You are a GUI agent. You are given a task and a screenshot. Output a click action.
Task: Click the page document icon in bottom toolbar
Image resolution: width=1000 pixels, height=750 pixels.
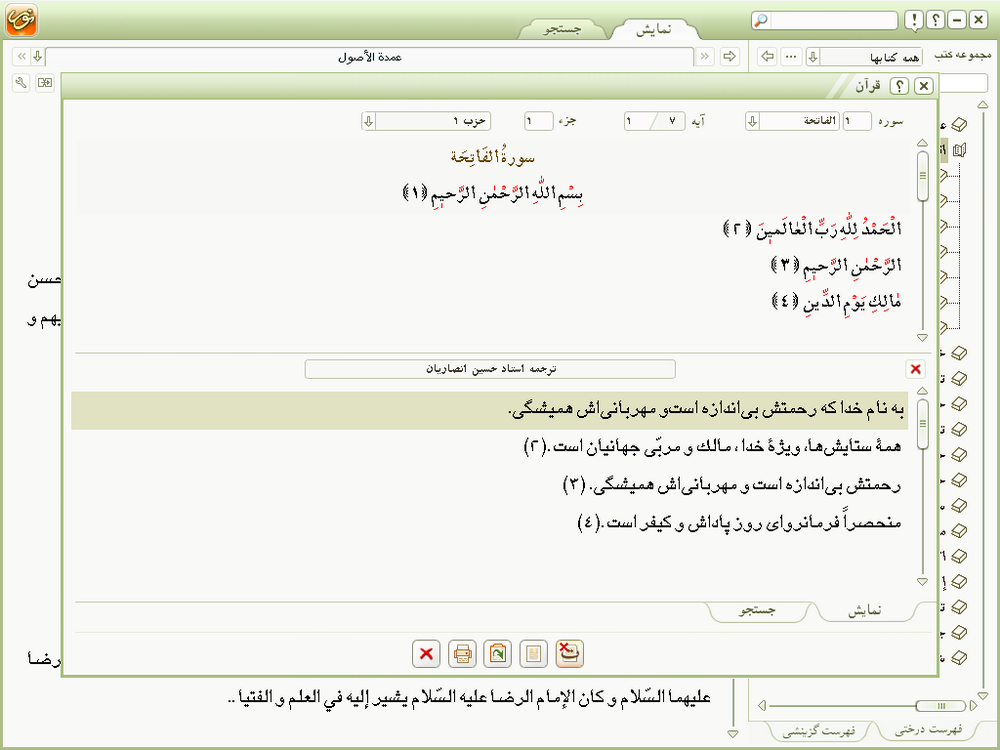(x=534, y=654)
